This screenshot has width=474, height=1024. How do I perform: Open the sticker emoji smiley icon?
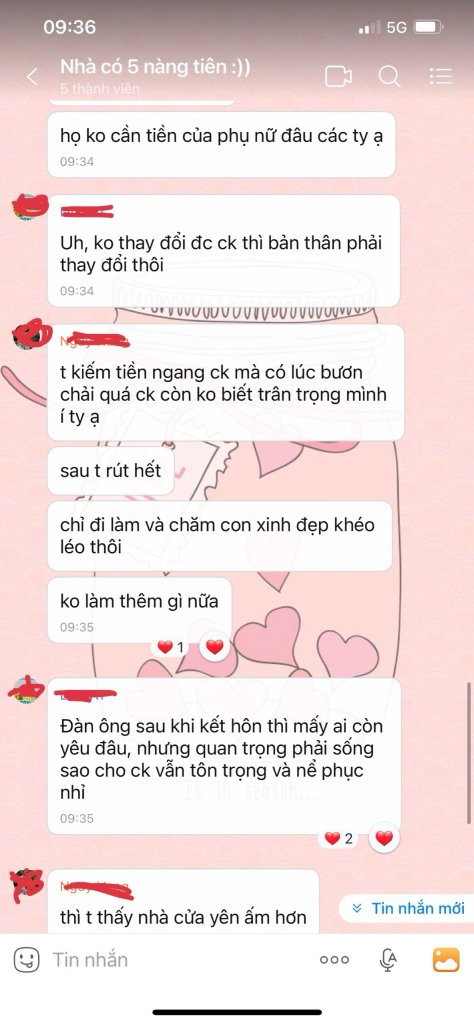25,959
